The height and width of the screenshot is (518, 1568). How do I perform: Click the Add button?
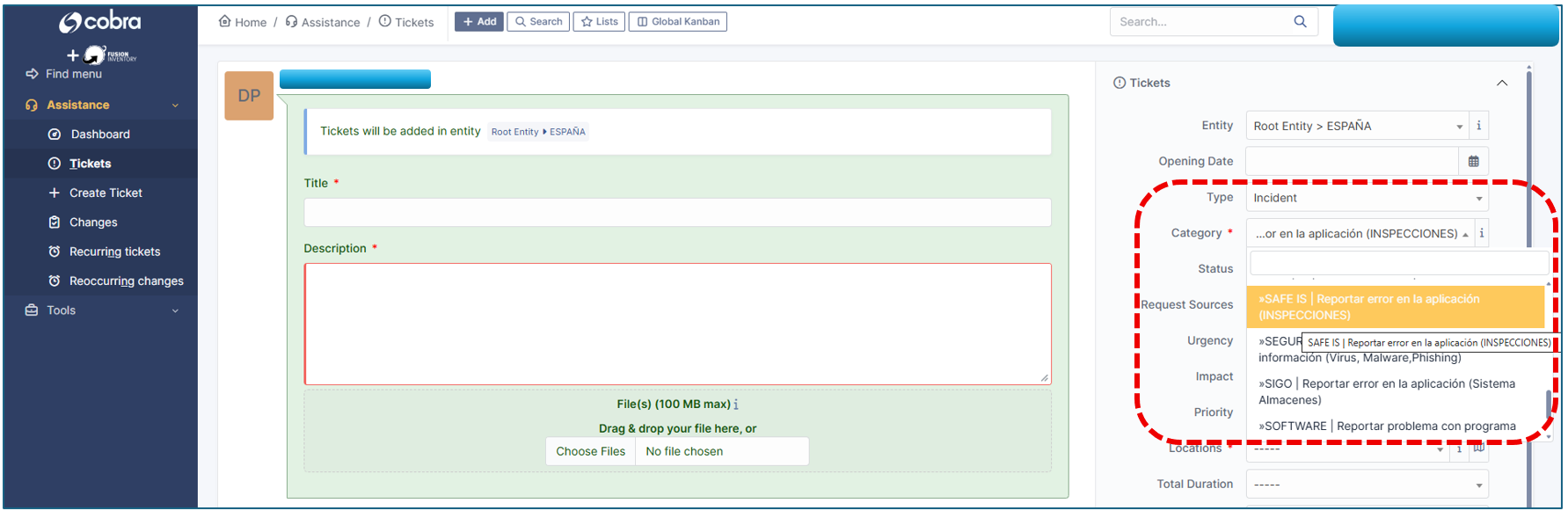479,22
